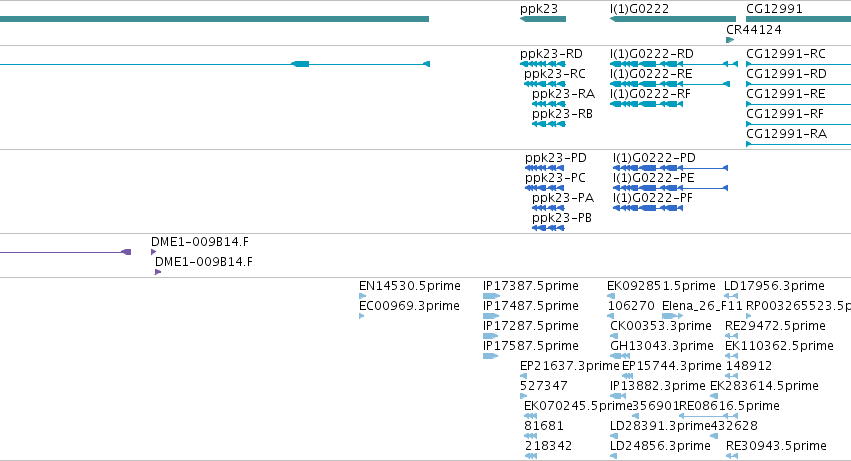
Task: Select transcript l(1)G0222-RE feature
Action: (670, 84)
